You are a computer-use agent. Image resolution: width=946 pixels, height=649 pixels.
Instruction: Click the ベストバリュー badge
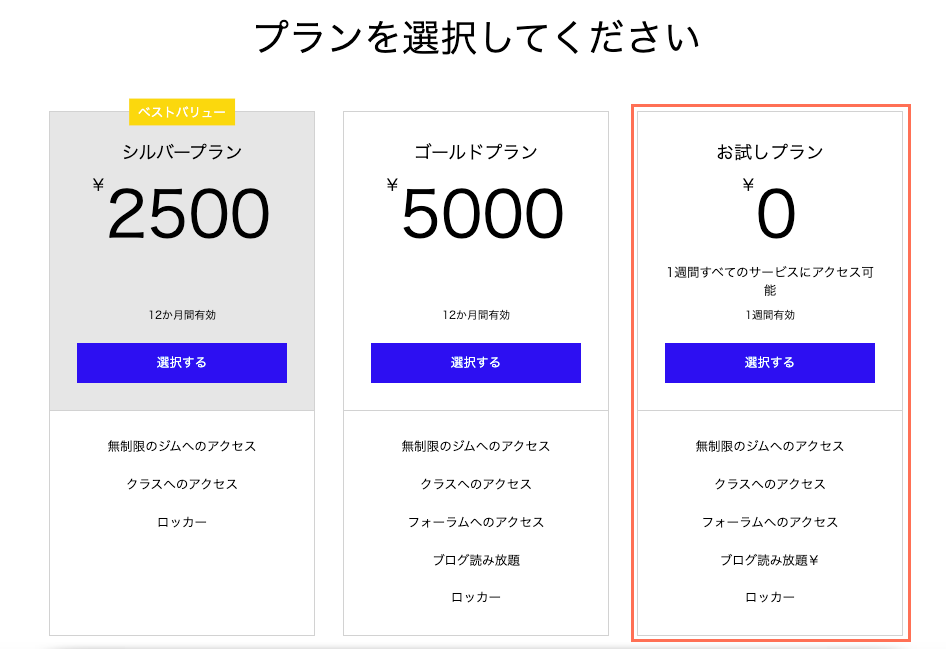[x=181, y=114]
